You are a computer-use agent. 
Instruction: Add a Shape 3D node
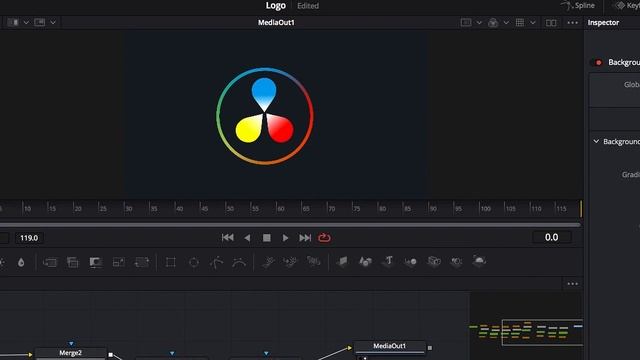pyautogui.click(x=365, y=261)
